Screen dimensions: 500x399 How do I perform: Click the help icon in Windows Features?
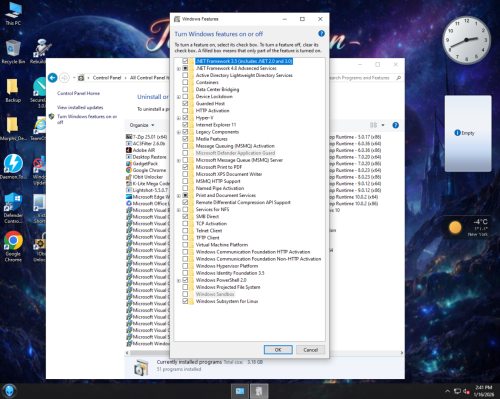click(321, 33)
